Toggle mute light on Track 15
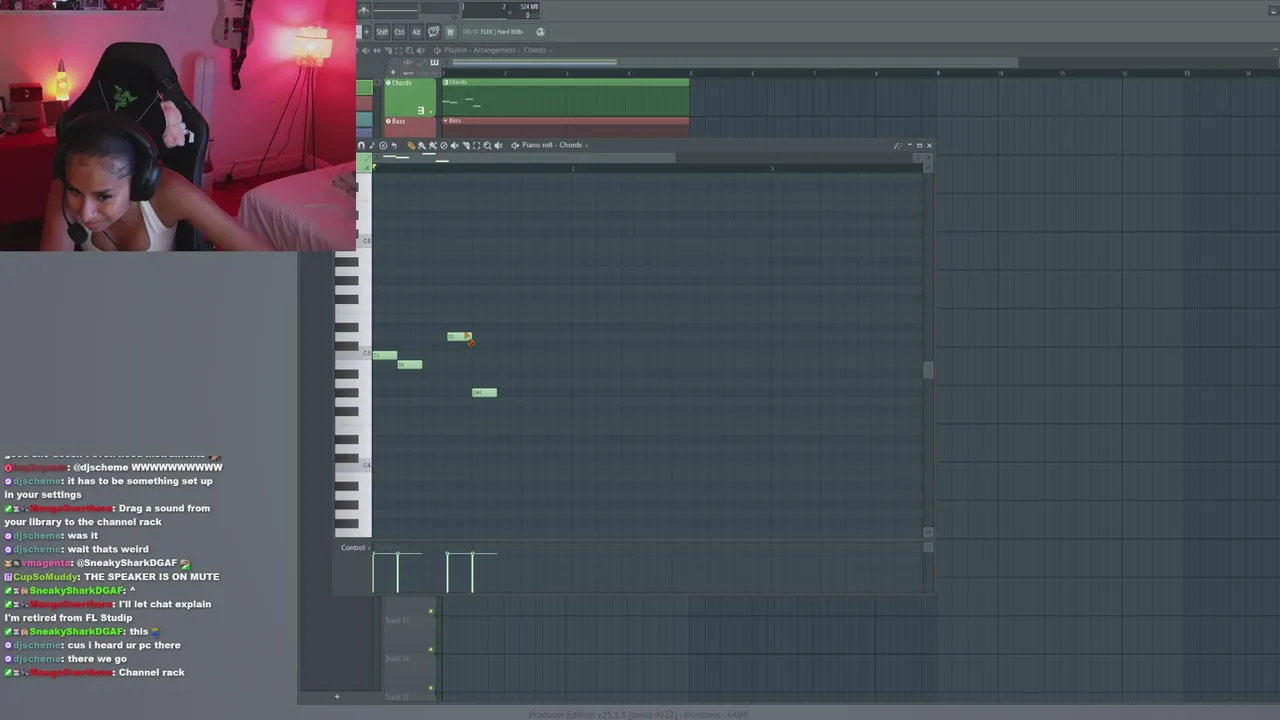 point(431,611)
